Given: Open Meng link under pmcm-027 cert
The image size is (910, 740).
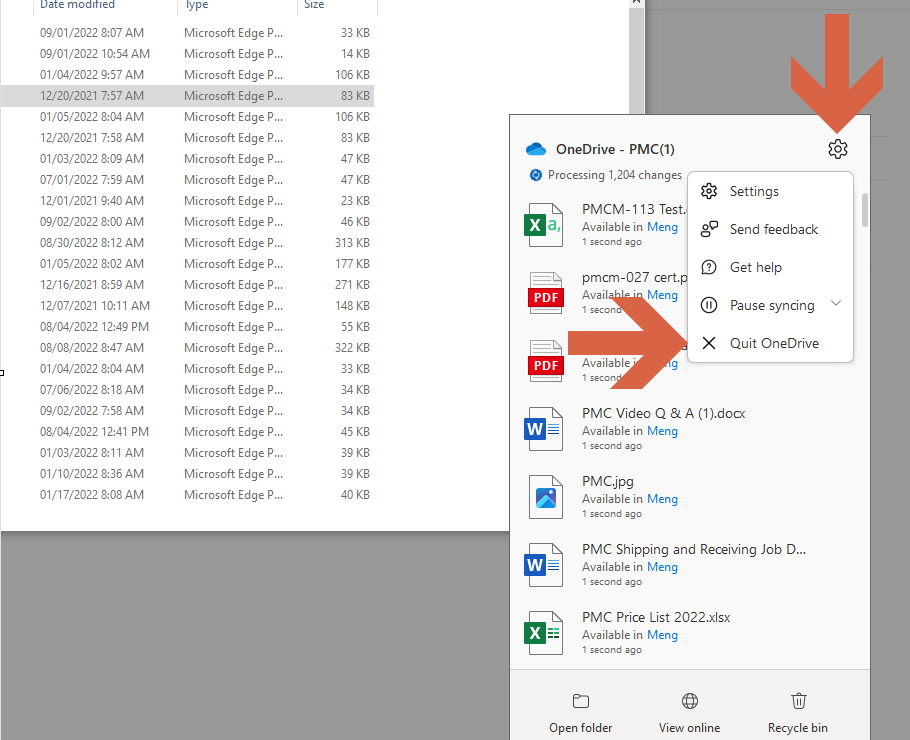Looking at the screenshot, I should [662, 295].
